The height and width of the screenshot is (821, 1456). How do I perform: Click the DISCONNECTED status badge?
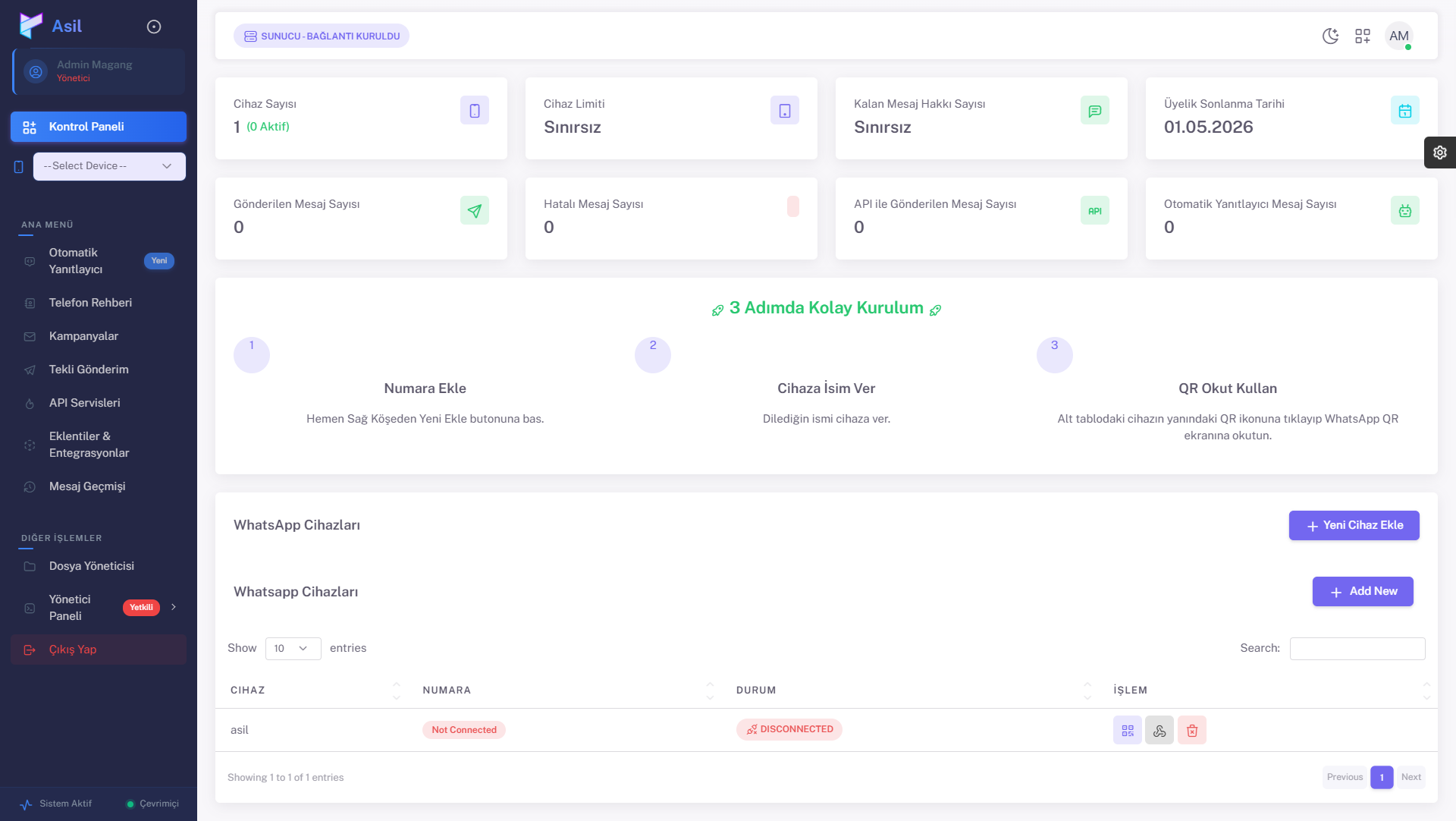click(789, 729)
